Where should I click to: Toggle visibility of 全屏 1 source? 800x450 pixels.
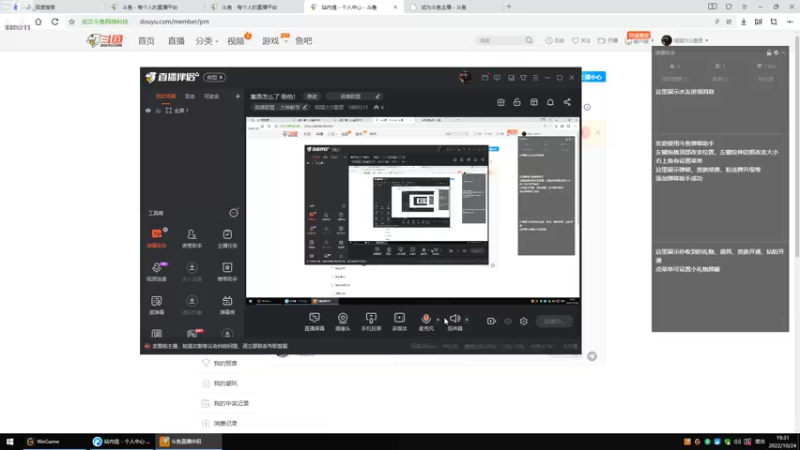click(x=148, y=110)
